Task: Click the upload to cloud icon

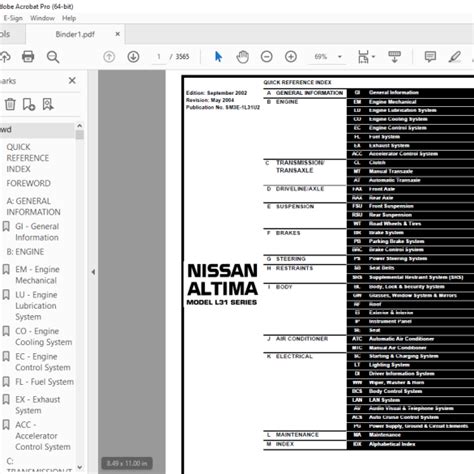Action: [5, 57]
